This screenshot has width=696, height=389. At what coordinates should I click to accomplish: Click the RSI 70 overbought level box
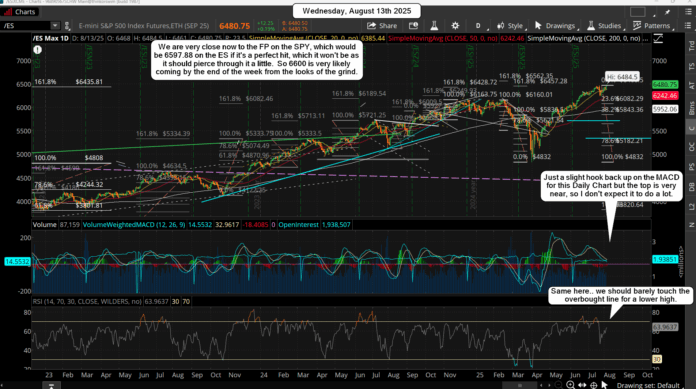point(186,302)
